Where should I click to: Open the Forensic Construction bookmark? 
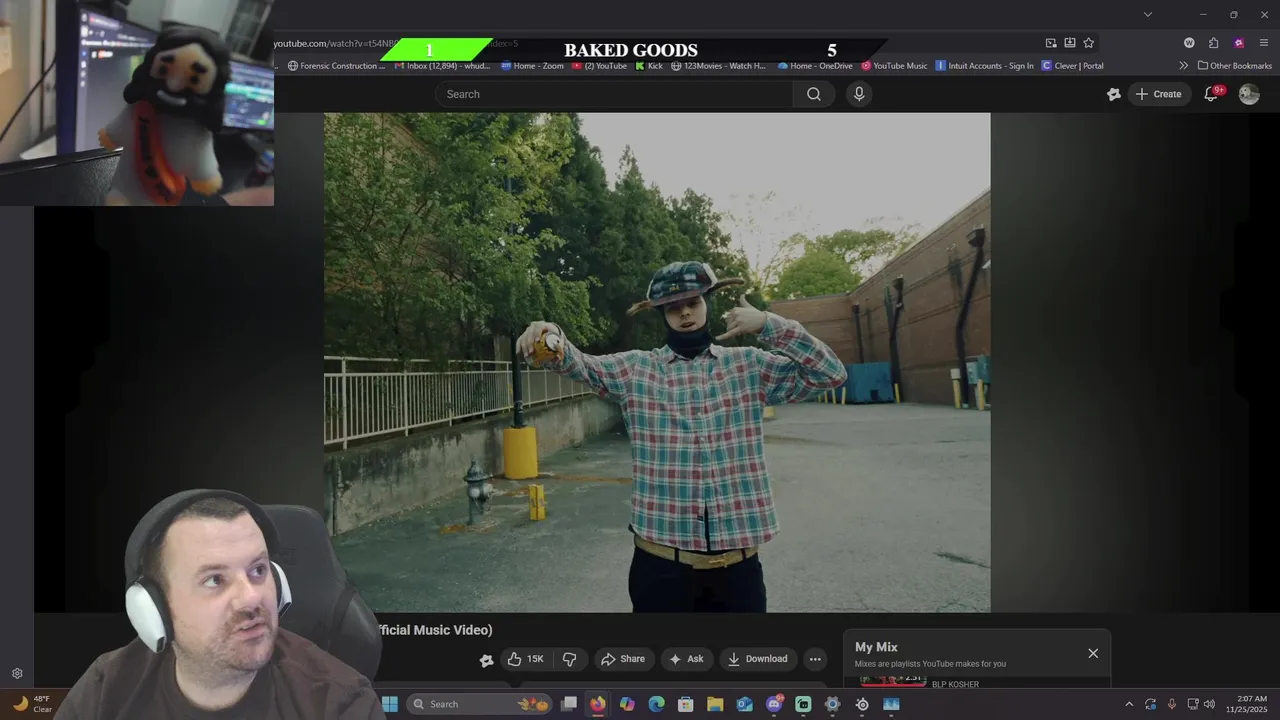pyautogui.click(x=336, y=66)
